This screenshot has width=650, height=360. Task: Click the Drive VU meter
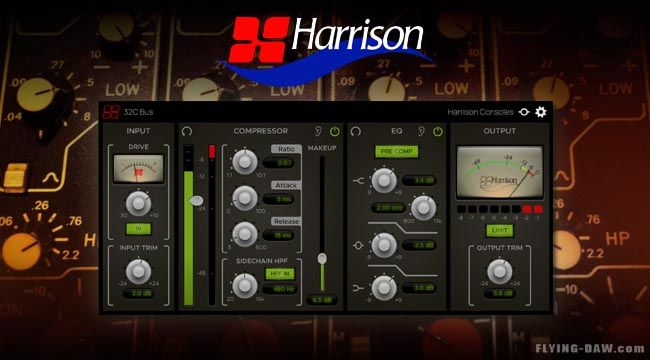[x=138, y=169]
